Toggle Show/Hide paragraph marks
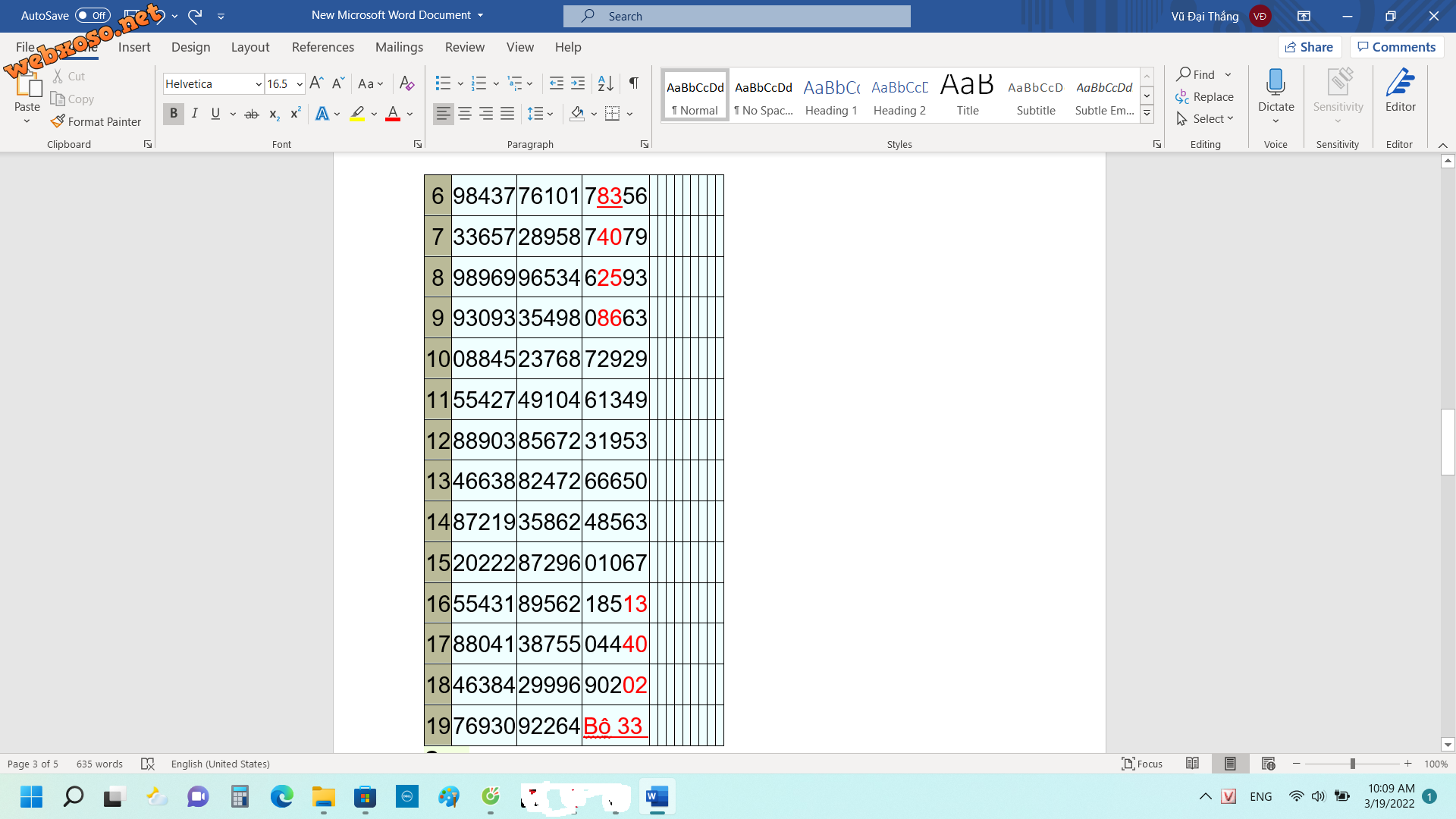 [x=633, y=83]
